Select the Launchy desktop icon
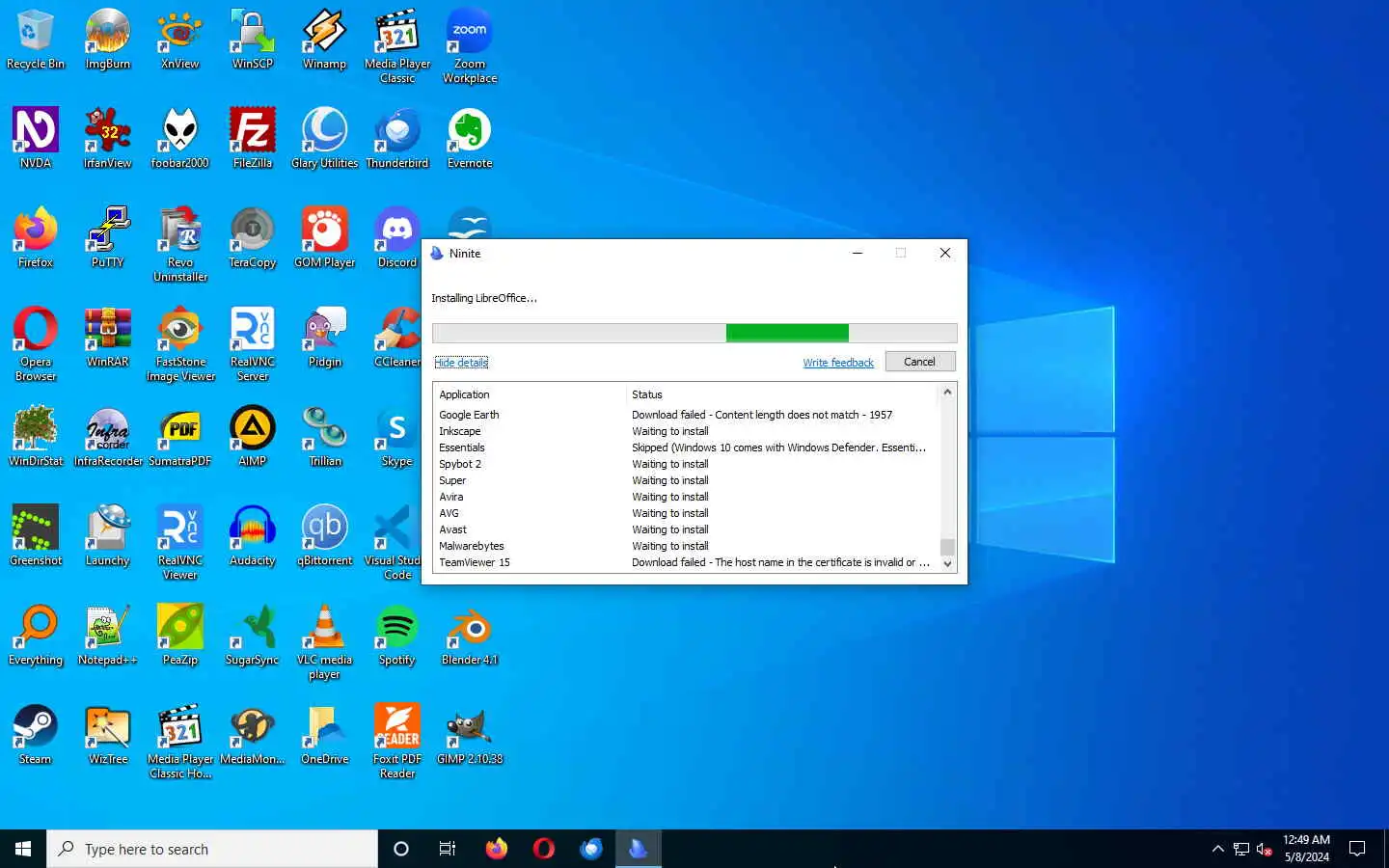1389x868 pixels. (x=107, y=536)
